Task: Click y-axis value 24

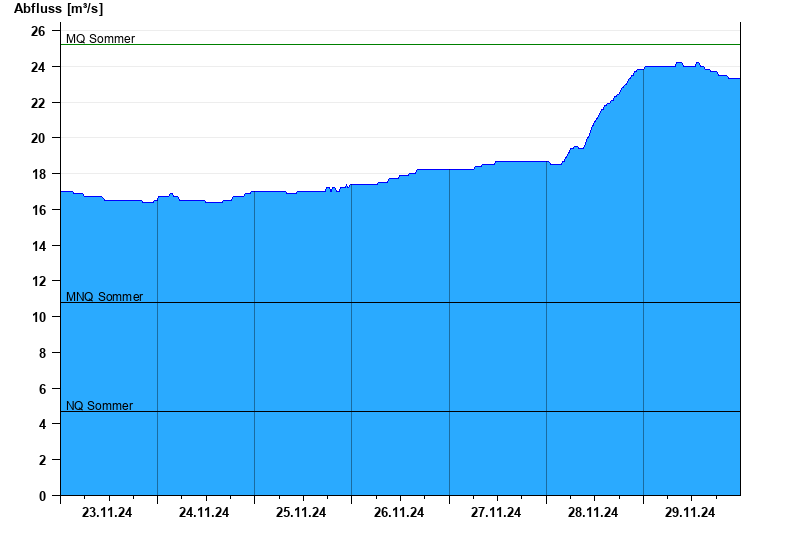Action: tap(38, 67)
